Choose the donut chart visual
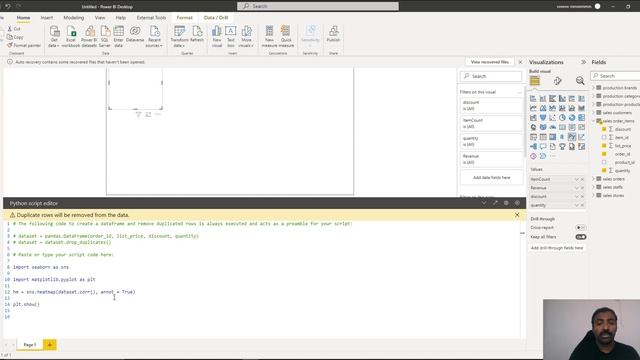The image size is (640, 360). click(x=572, y=118)
